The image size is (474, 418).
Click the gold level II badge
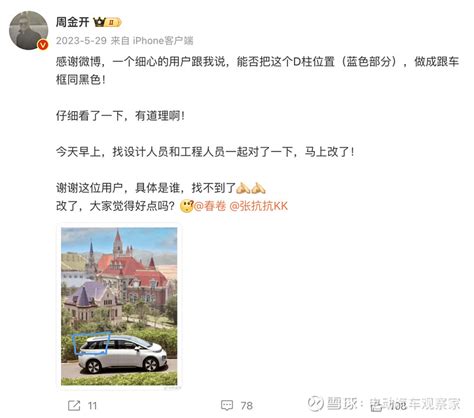113,22
